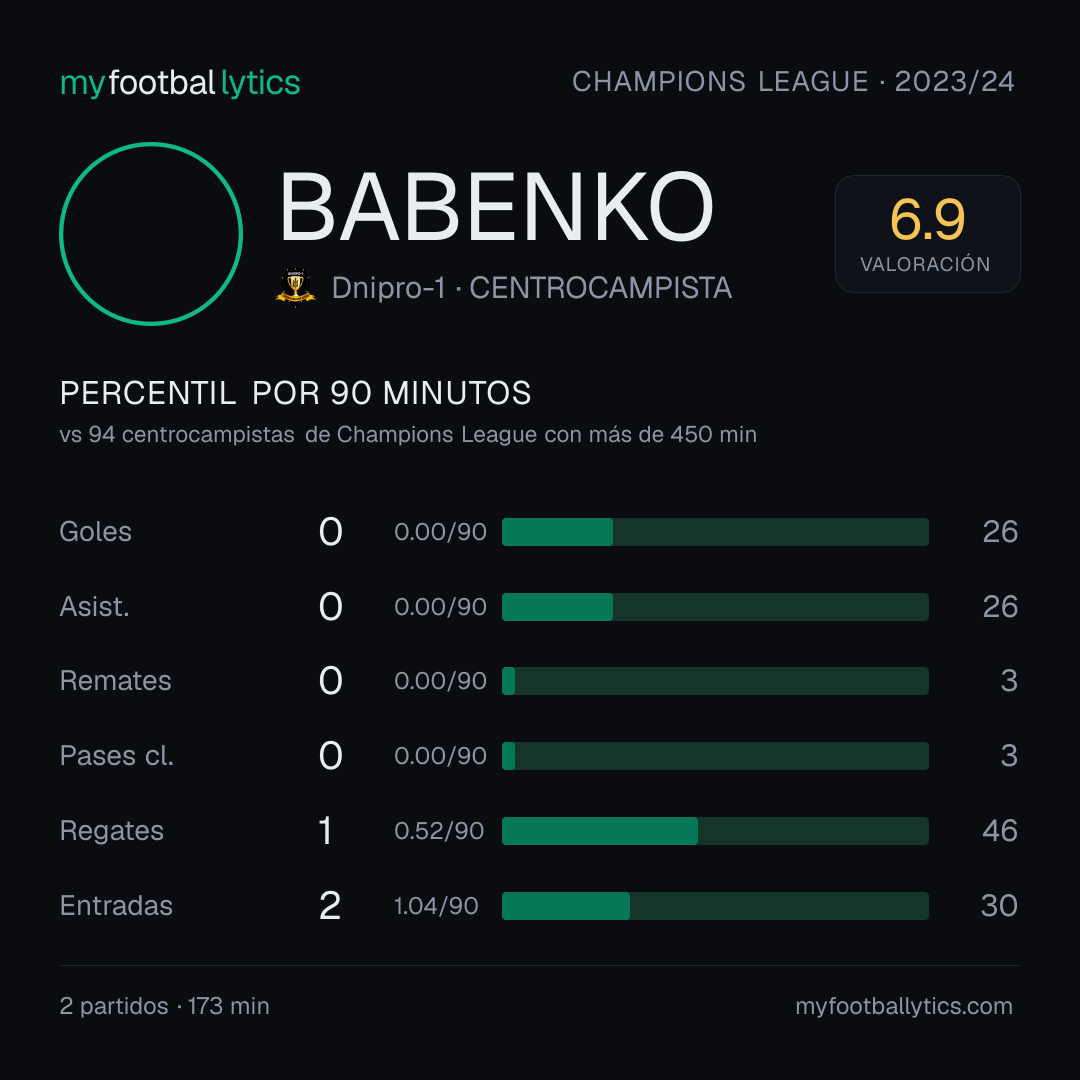Click the Pases cl. percentile bar
Viewport: 1080px width, 1080px height.
[x=715, y=756]
